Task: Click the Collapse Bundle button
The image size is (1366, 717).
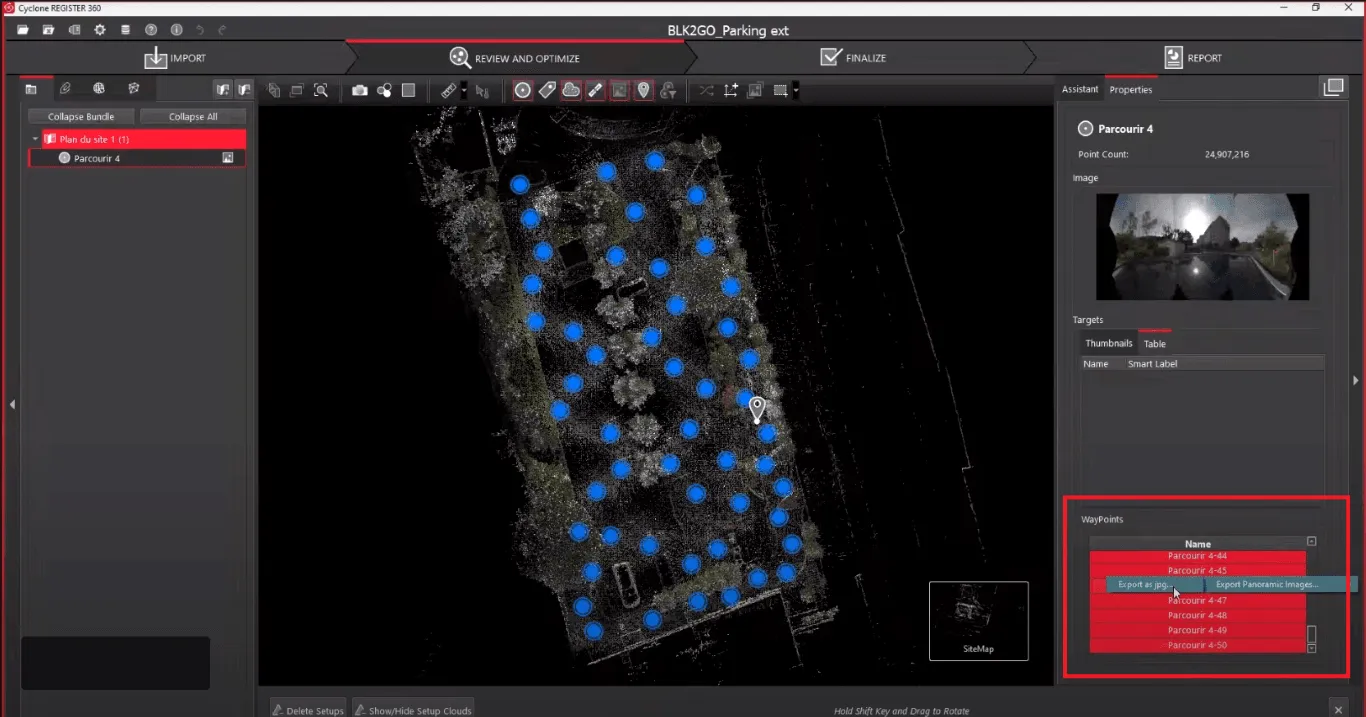Action: [81, 116]
